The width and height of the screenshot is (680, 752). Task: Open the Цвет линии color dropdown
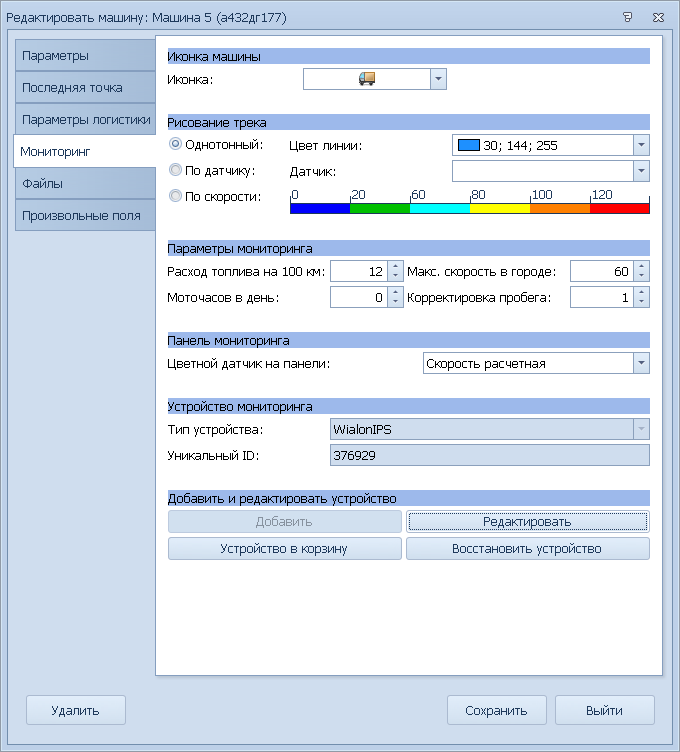(641, 145)
